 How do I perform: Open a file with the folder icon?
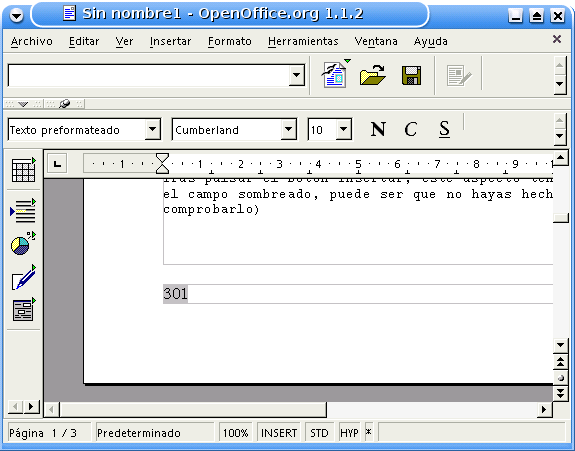click(372, 75)
